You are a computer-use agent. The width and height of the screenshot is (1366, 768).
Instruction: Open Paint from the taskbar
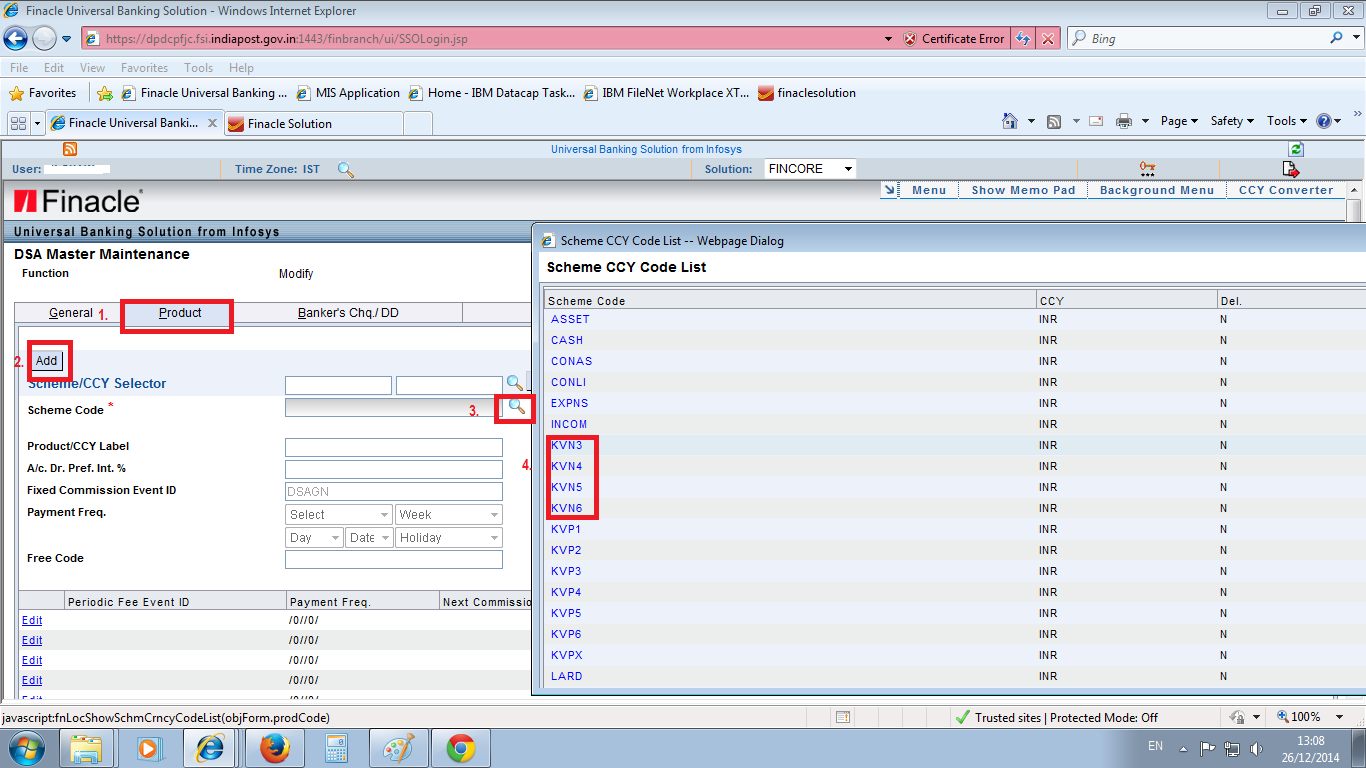(398, 747)
